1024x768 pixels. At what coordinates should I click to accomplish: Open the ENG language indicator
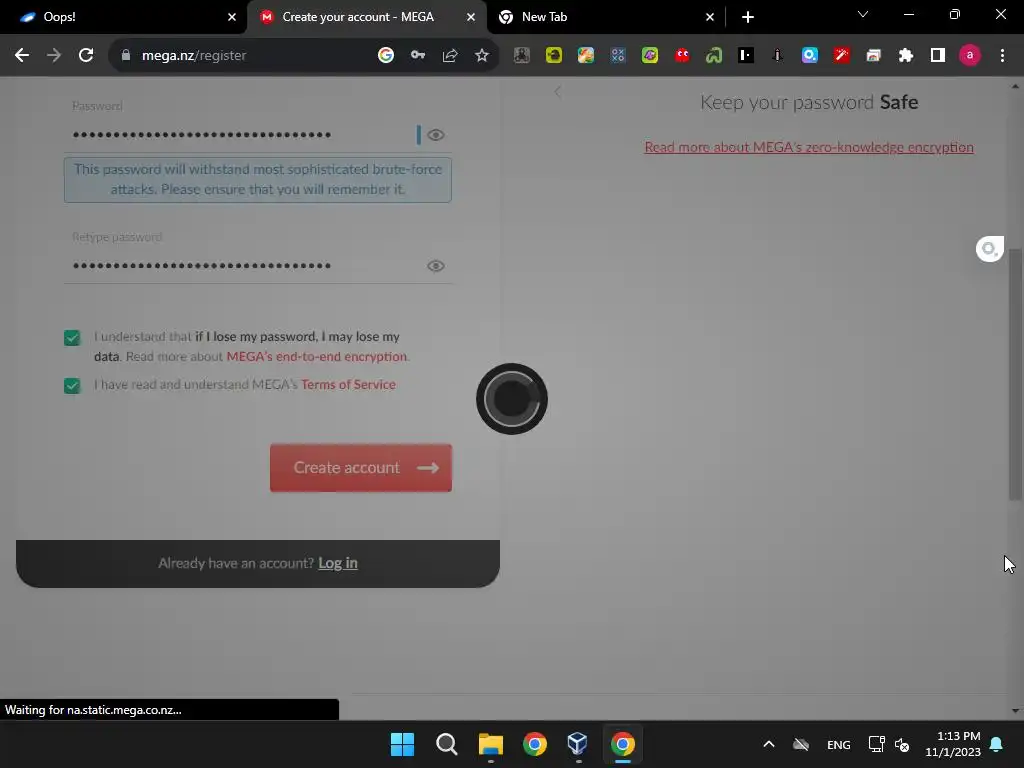[839, 744]
